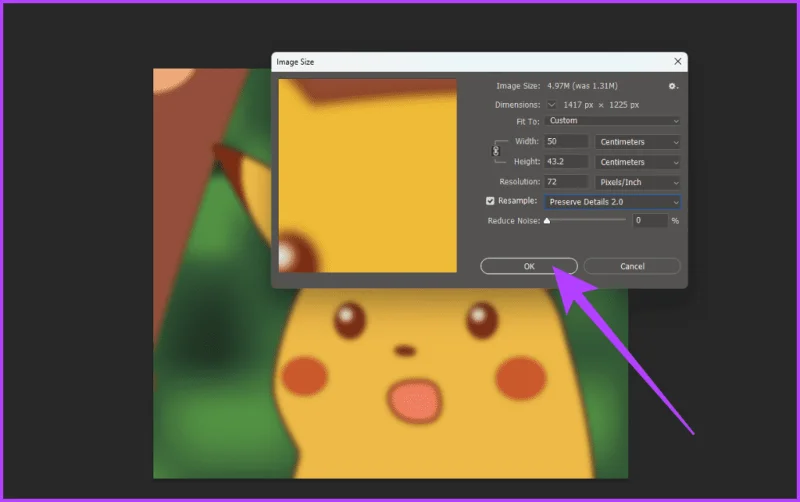Click the Fit To label
Screen dimensions: 800x502
coord(528,121)
